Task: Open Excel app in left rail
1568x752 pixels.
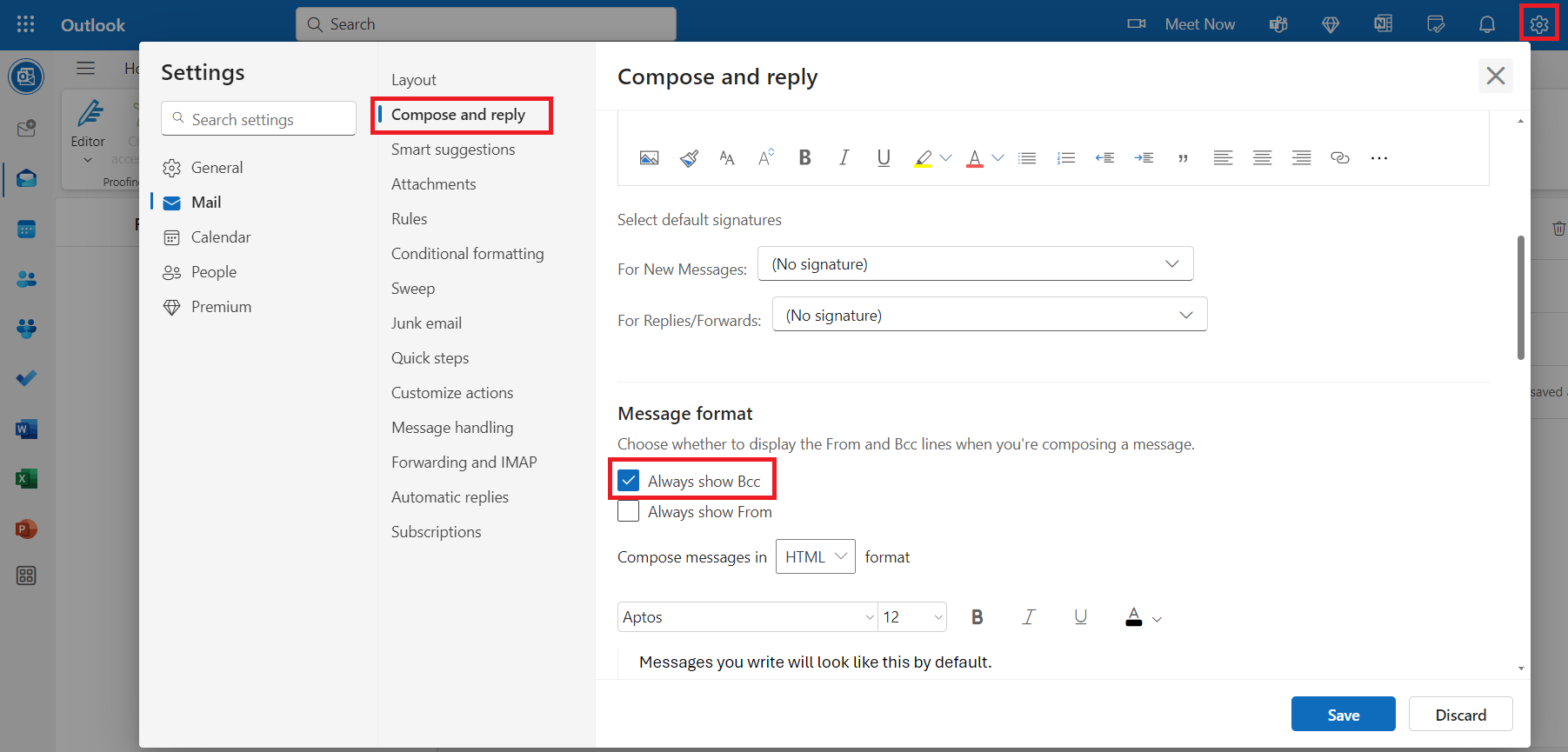Action: click(x=26, y=478)
